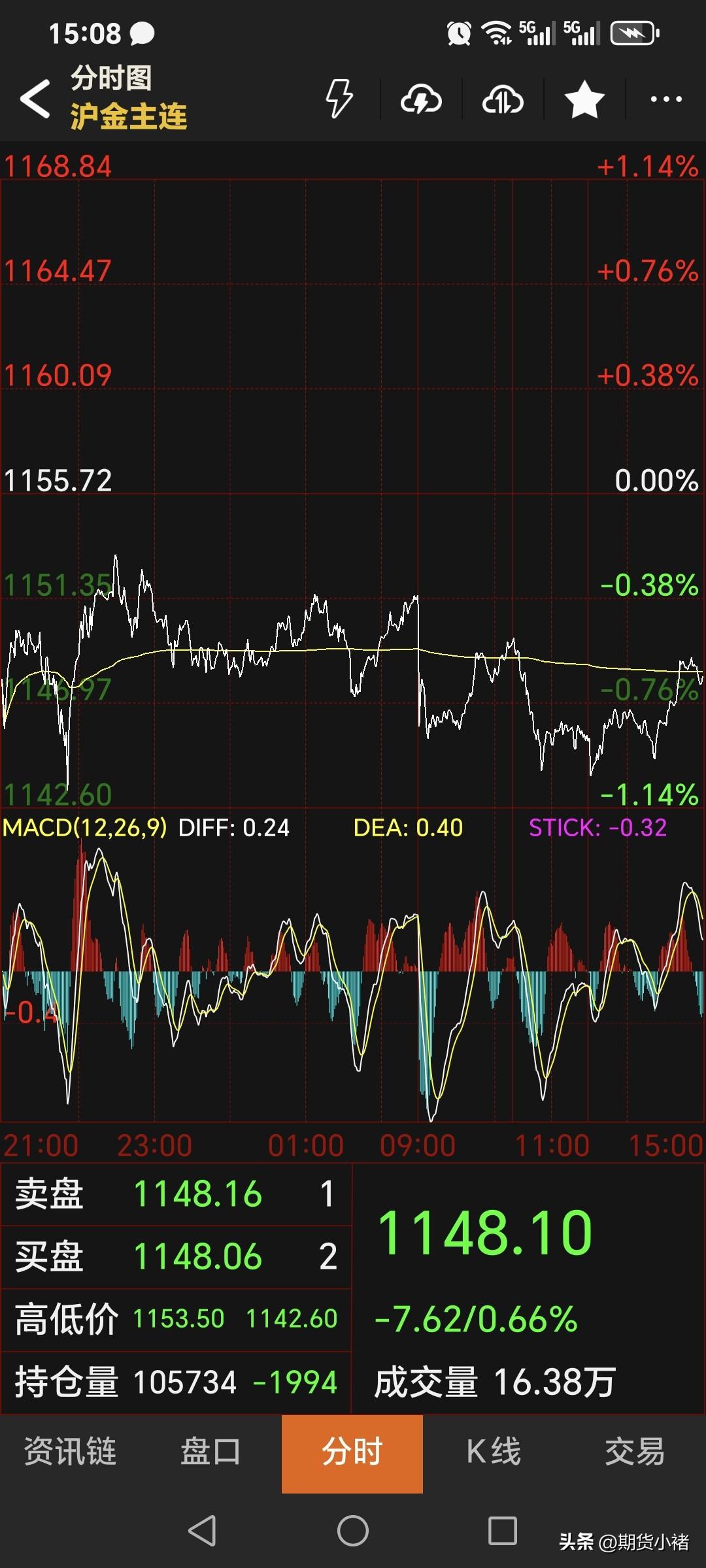Screen dimensions: 706x1568
Task: Tap the 21:00 time axis label
Action: pyautogui.click(x=41, y=1145)
